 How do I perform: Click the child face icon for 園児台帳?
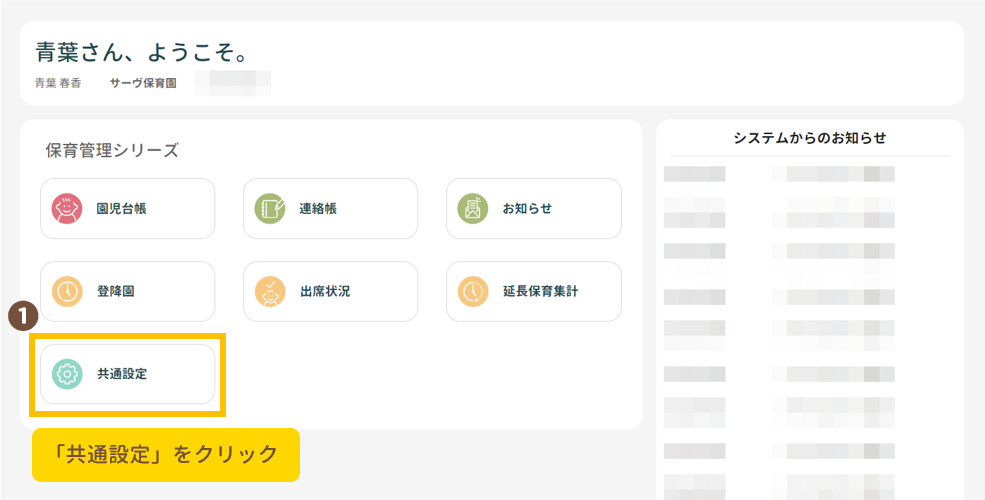(x=66, y=209)
